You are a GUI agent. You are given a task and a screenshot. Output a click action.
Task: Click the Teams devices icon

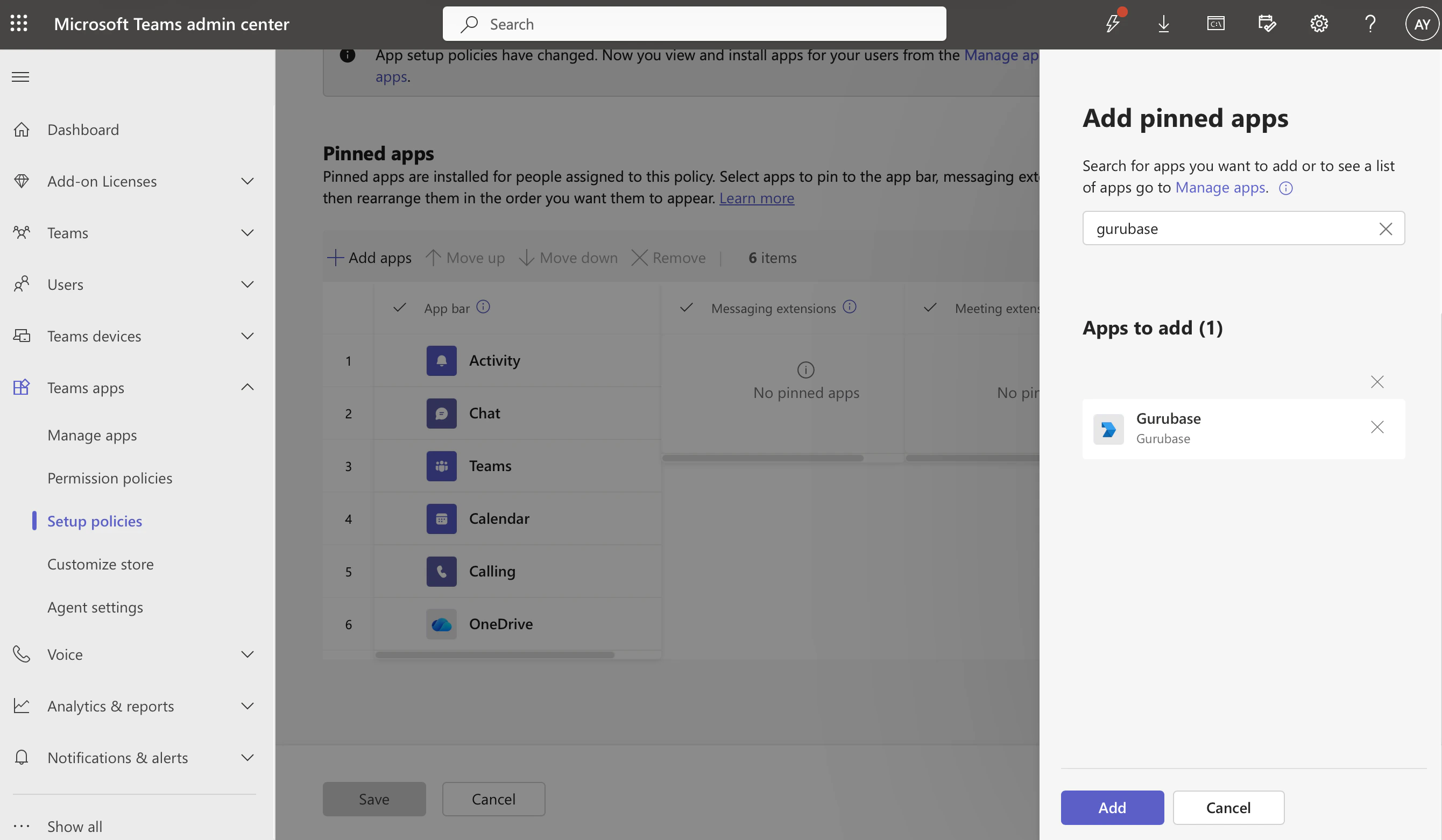(21, 336)
